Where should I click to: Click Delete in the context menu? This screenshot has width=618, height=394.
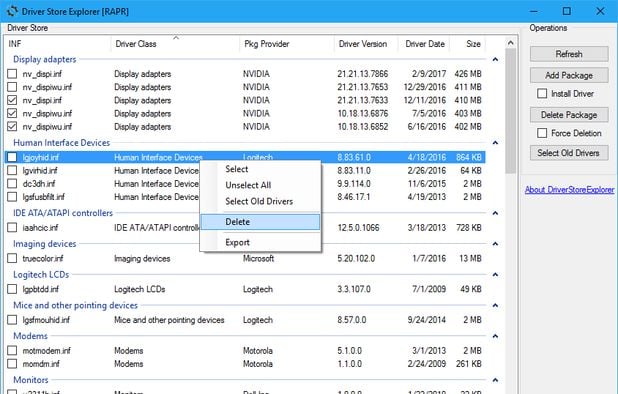260,222
